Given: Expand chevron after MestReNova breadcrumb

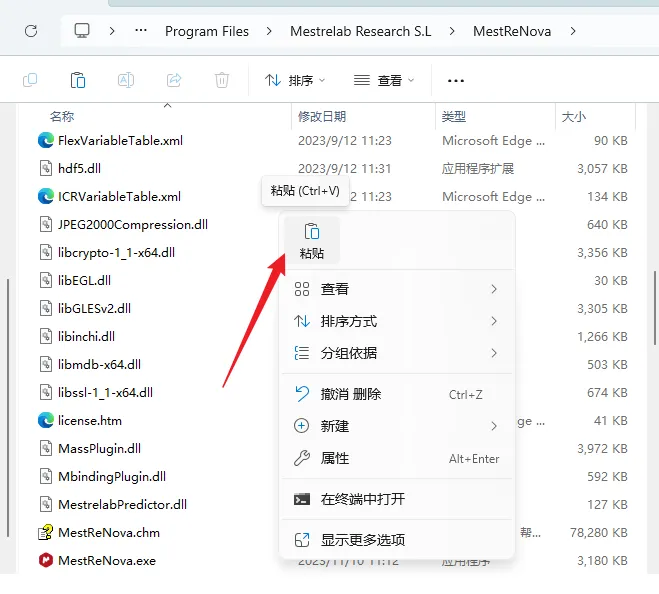Looking at the screenshot, I should 573,31.
